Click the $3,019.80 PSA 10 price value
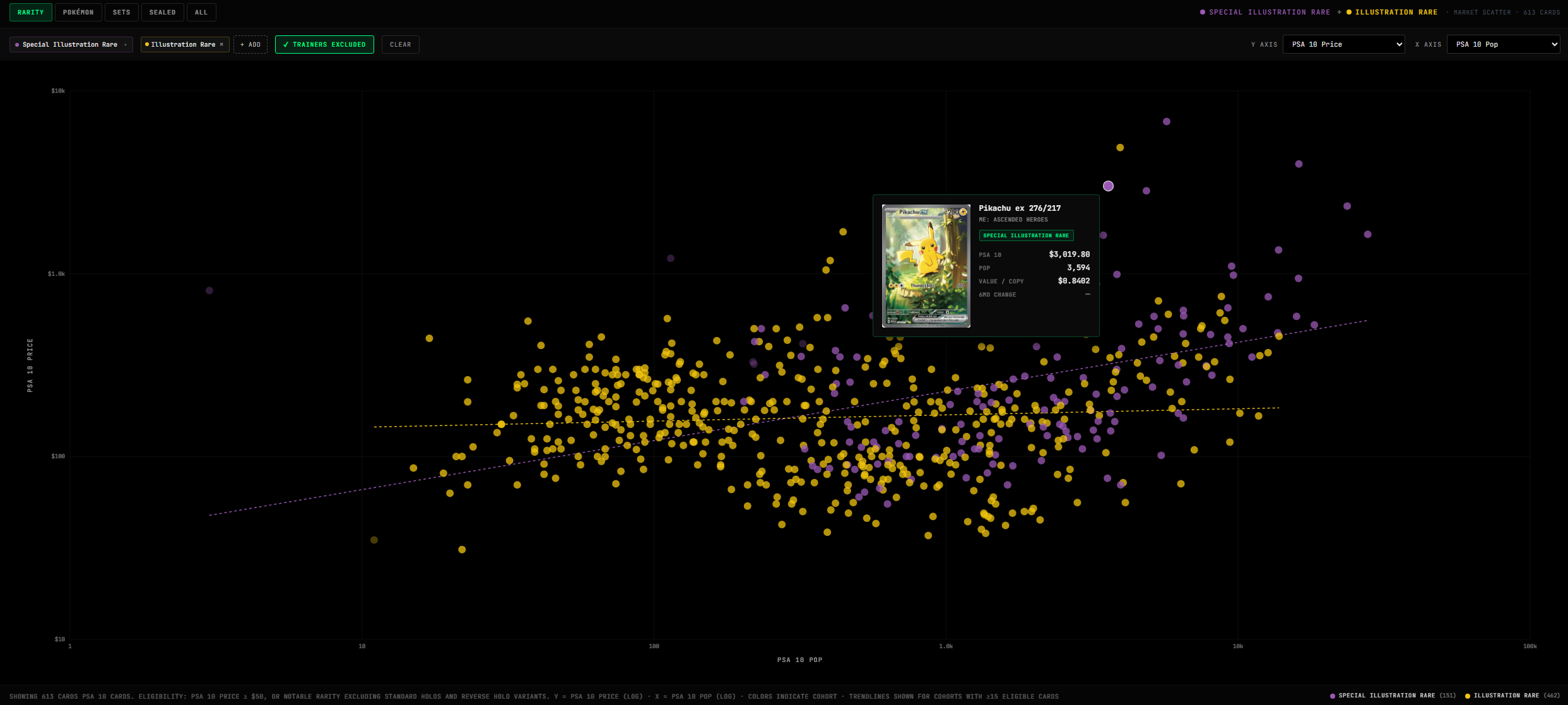The height and width of the screenshot is (705, 1568). point(1070,254)
